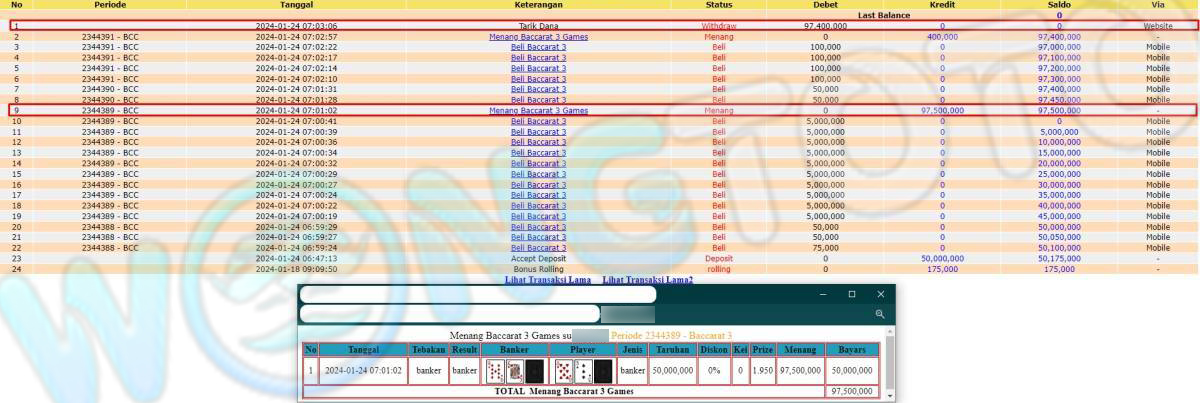This screenshot has width=1200, height=403.
Task: Click the magnifier zoom icon in popup
Action: click(x=880, y=314)
